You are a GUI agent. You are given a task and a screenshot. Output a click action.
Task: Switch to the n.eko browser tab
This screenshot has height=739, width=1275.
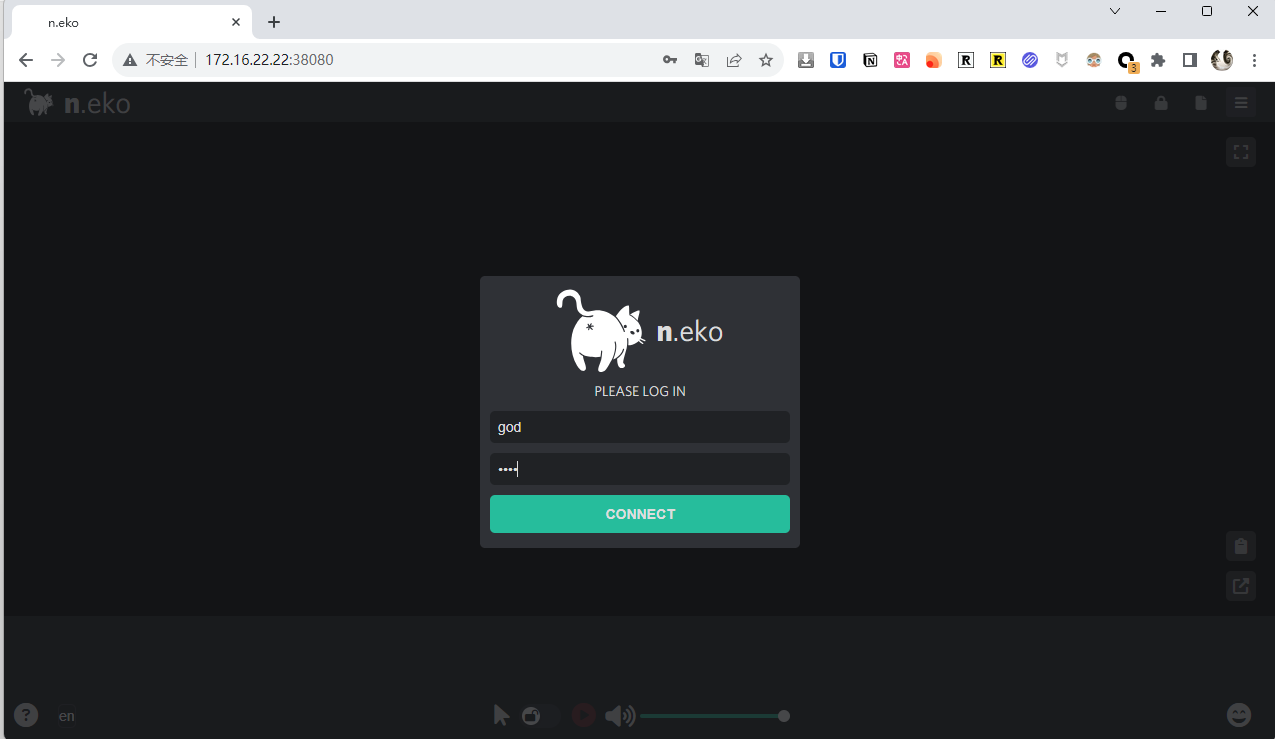click(x=130, y=22)
